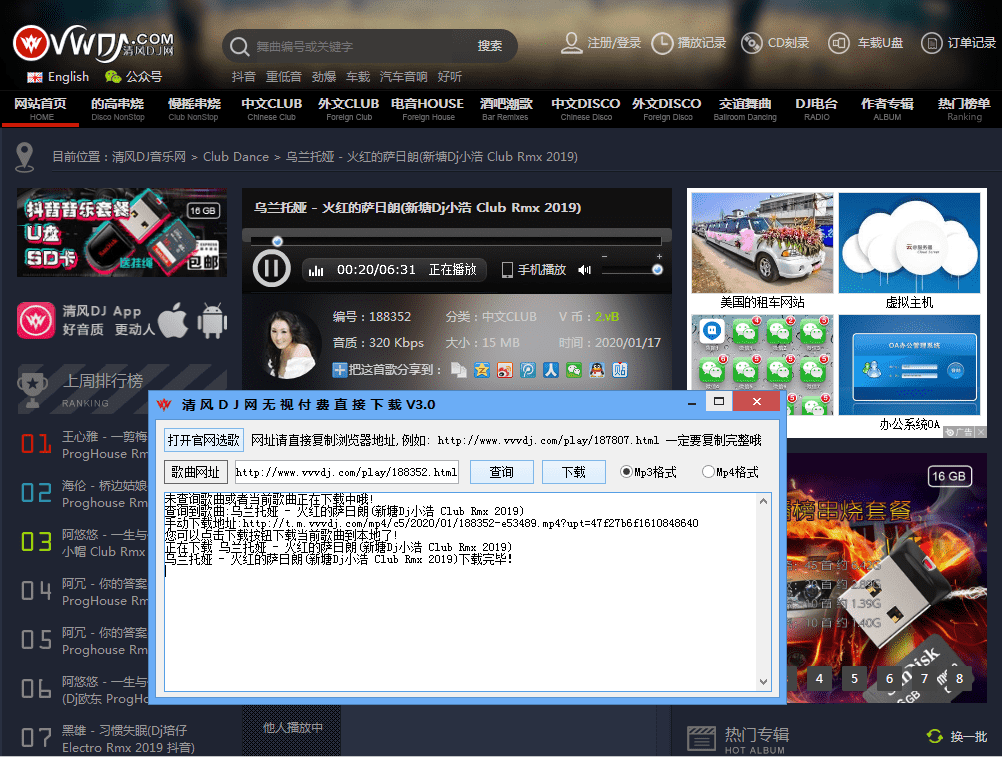Pause the currently playing song
Viewport: 1002px width, 757px height.
tap(271, 269)
